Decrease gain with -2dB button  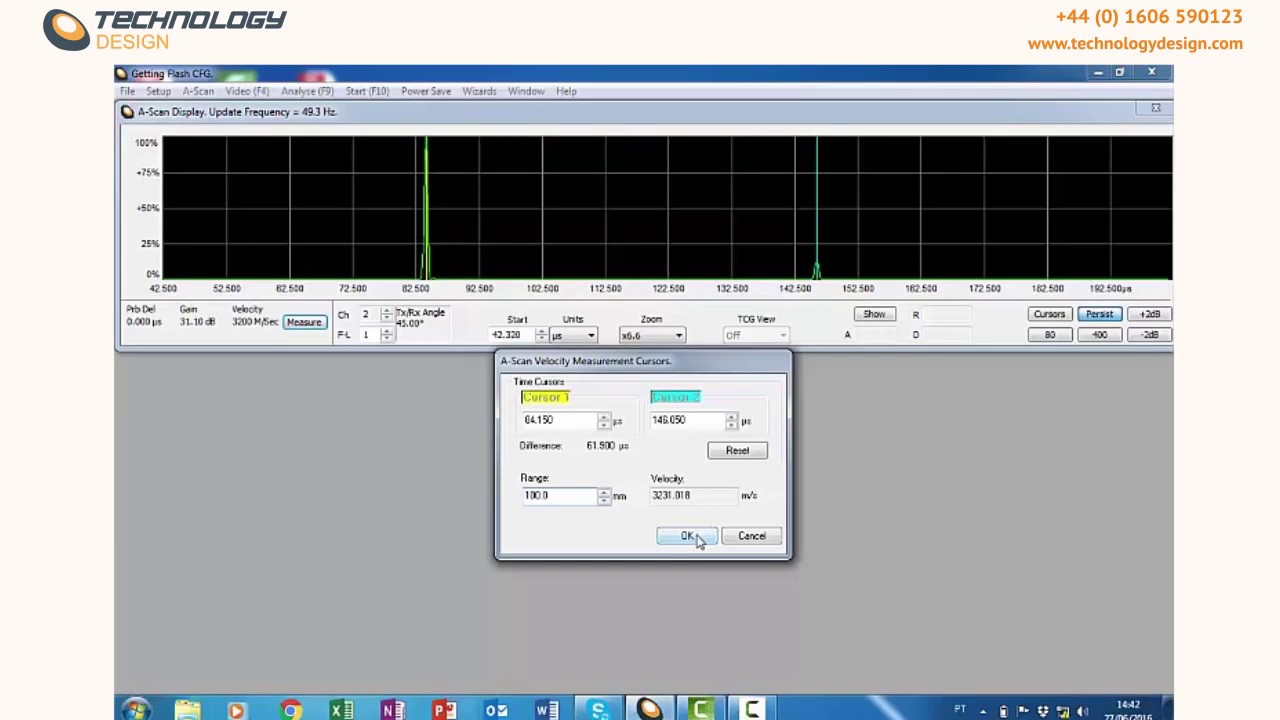[x=1150, y=335]
